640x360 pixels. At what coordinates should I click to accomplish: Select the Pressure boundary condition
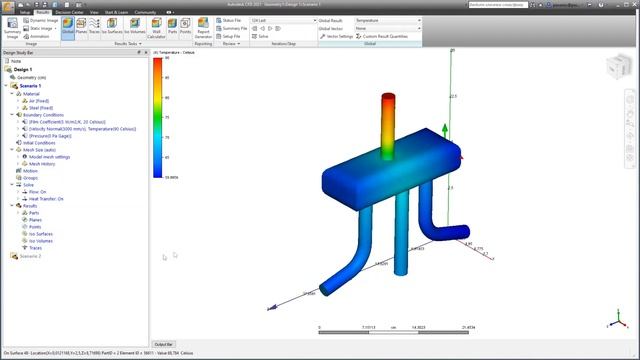[50, 136]
